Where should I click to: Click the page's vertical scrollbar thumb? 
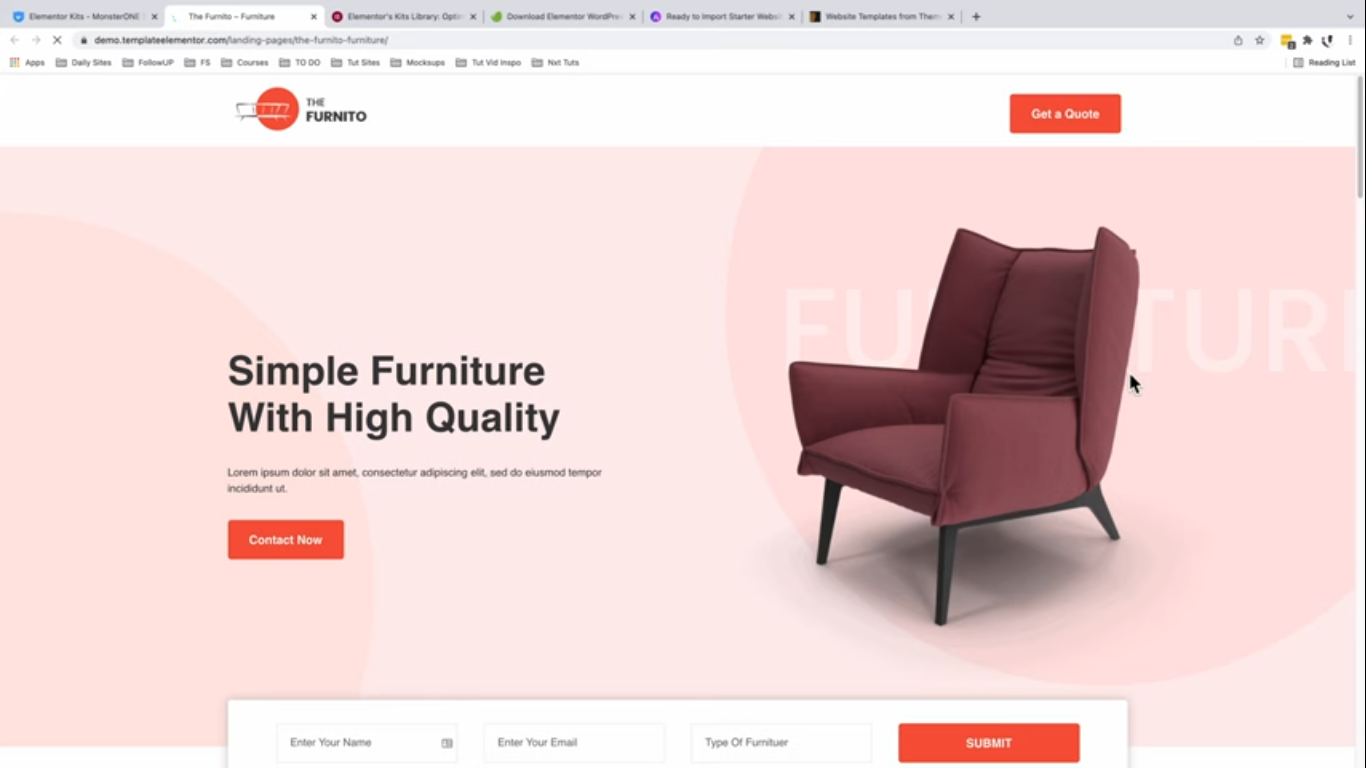(1360, 138)
